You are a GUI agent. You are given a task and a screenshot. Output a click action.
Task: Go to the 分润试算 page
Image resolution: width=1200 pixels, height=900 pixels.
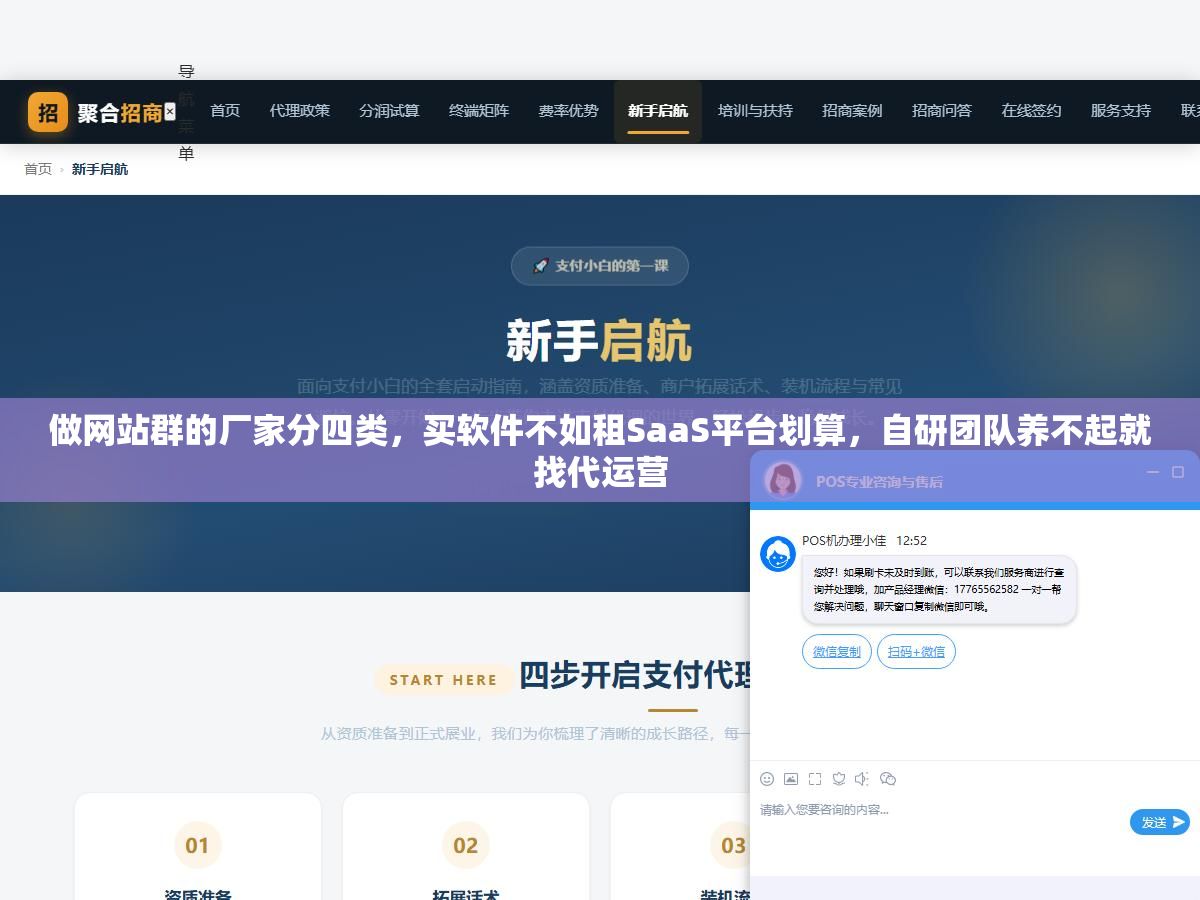pos(389,111)
